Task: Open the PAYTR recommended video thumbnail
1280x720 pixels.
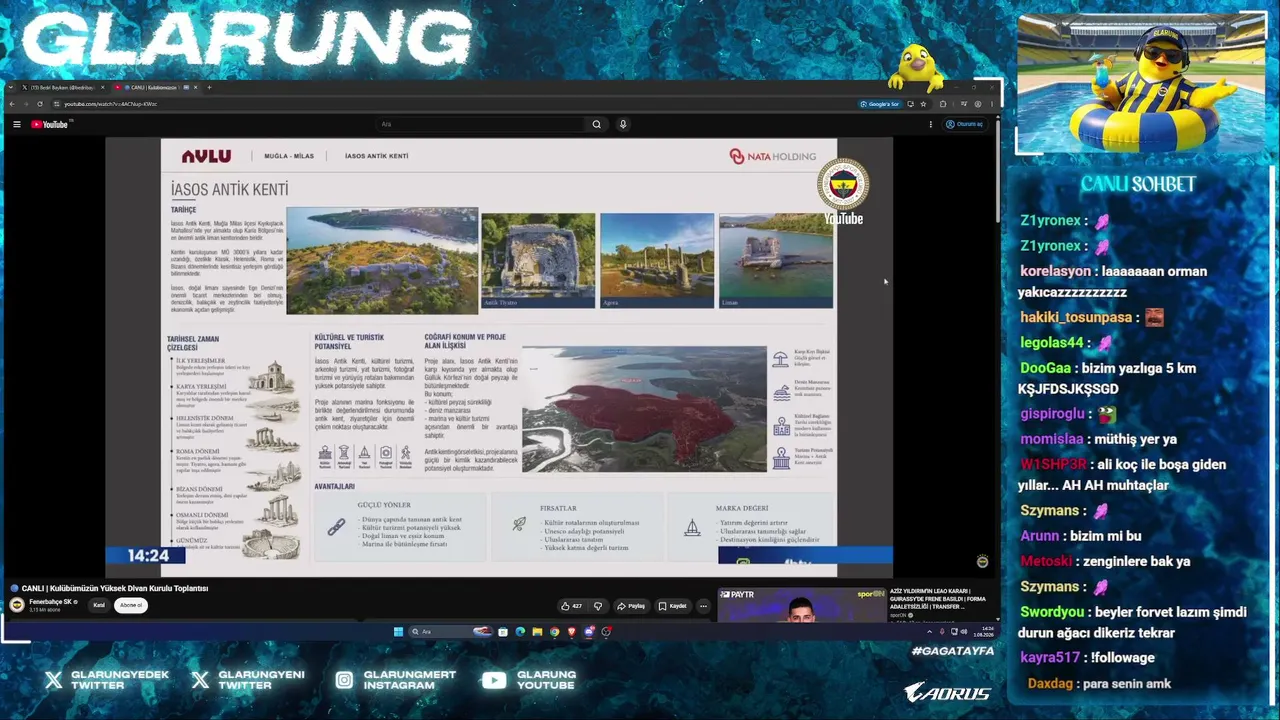Action: [x=802, y=605]
